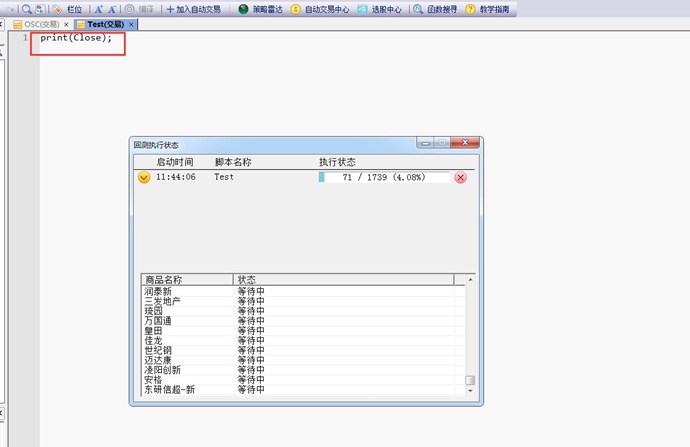Close the Test(交易) tab
690x447 pixels.
pyautogui.click(x=132, y=24)
